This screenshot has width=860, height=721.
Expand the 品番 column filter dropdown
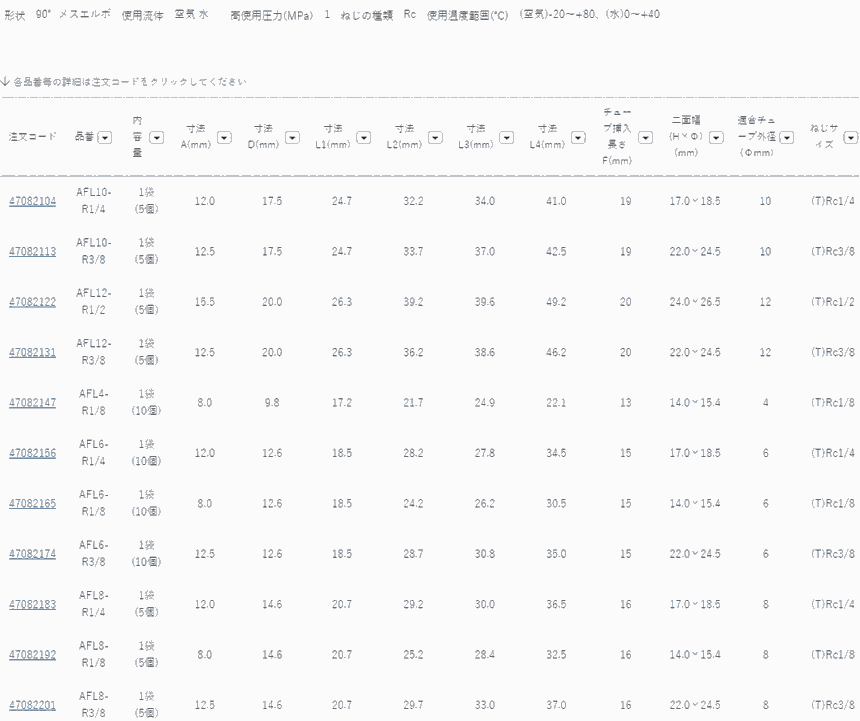(105, 137)
